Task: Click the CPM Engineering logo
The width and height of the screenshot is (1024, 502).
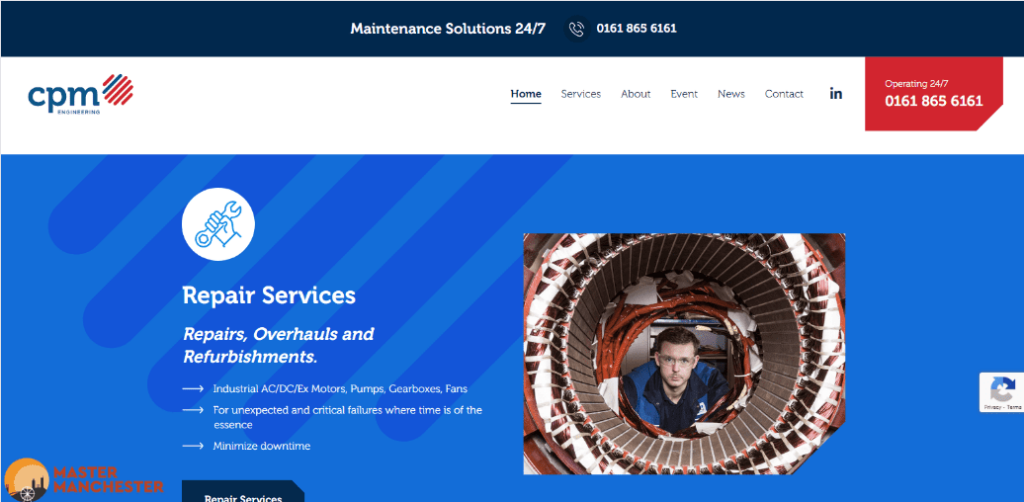Action: [x=80, y=95]
